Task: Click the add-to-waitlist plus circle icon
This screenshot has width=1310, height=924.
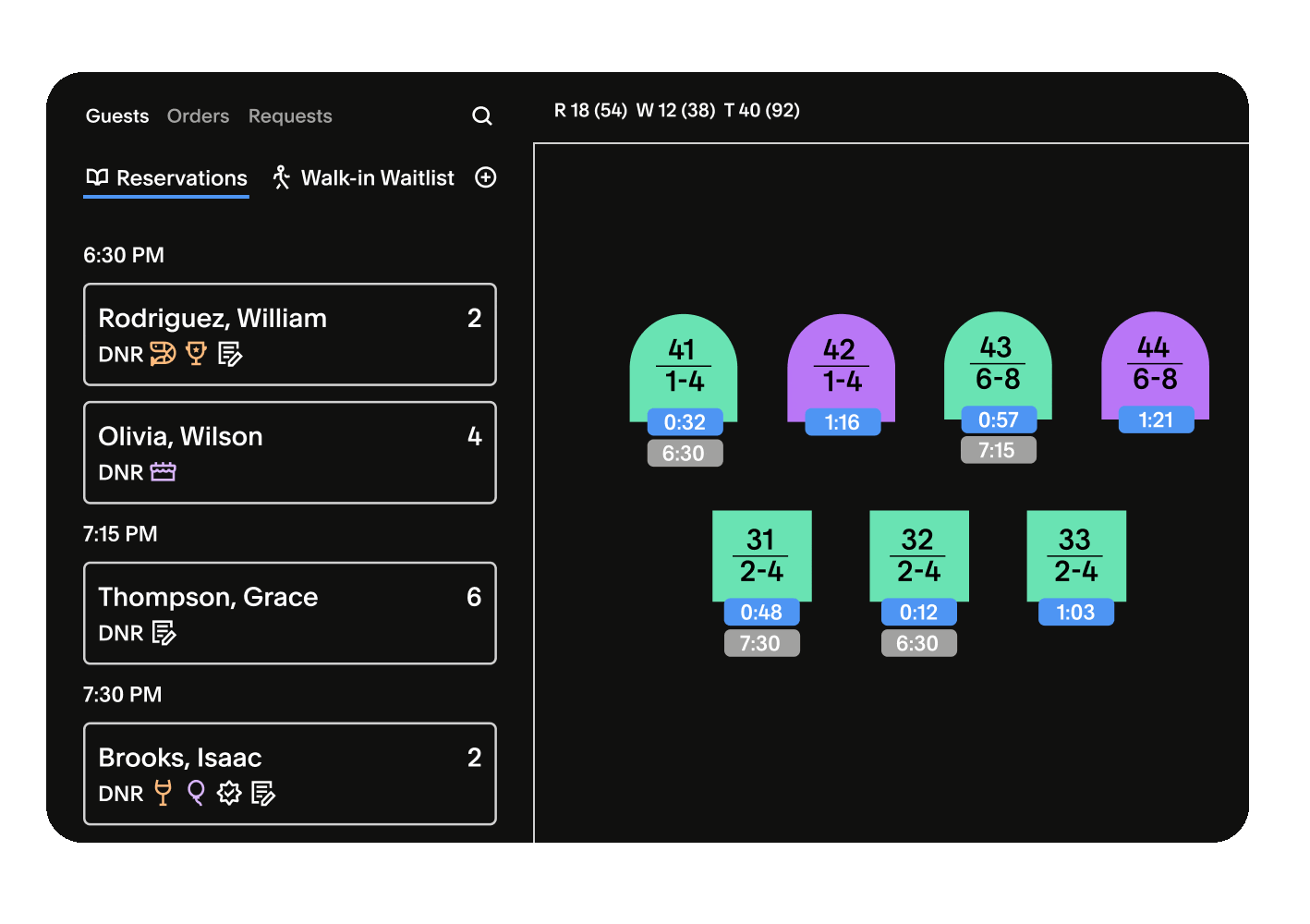Action: click(486, 177)
